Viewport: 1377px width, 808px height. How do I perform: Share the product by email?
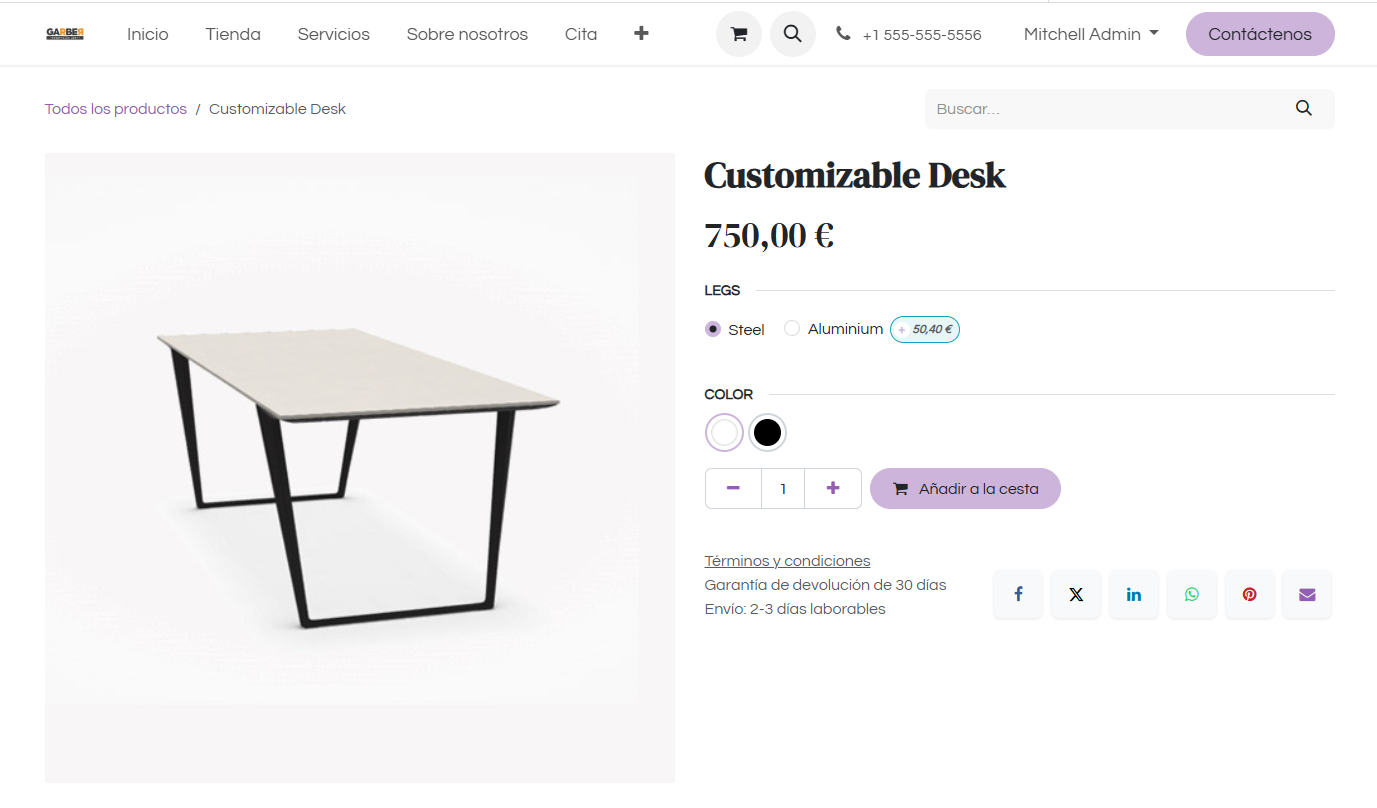[1306, 593]
